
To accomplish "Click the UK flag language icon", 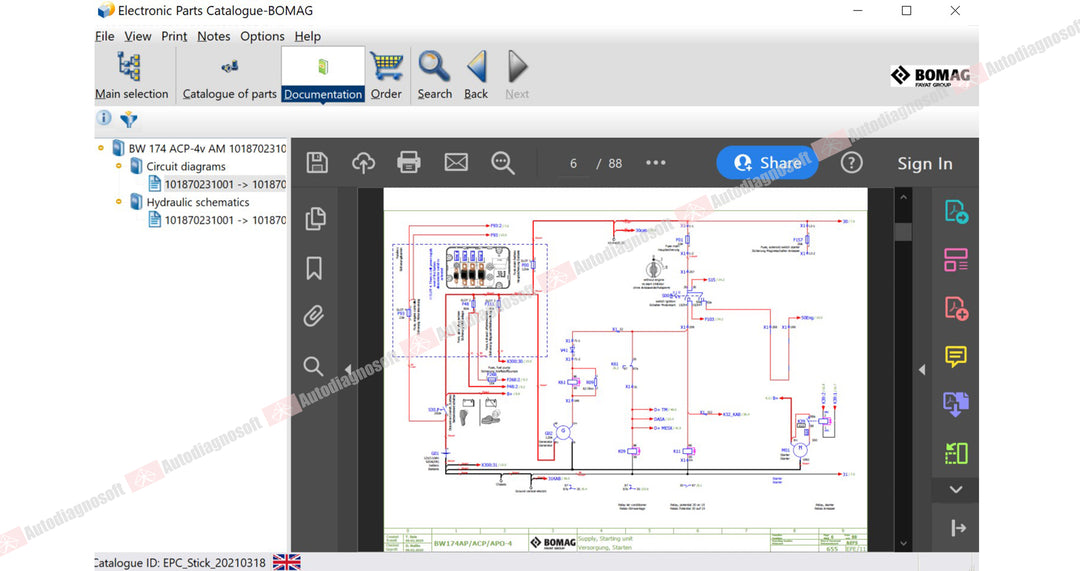I will point(287,562).
